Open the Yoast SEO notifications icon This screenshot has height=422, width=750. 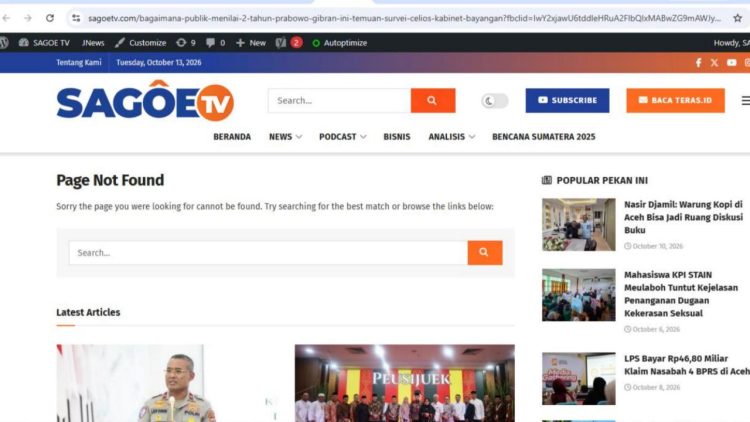[x=289, y=43]
